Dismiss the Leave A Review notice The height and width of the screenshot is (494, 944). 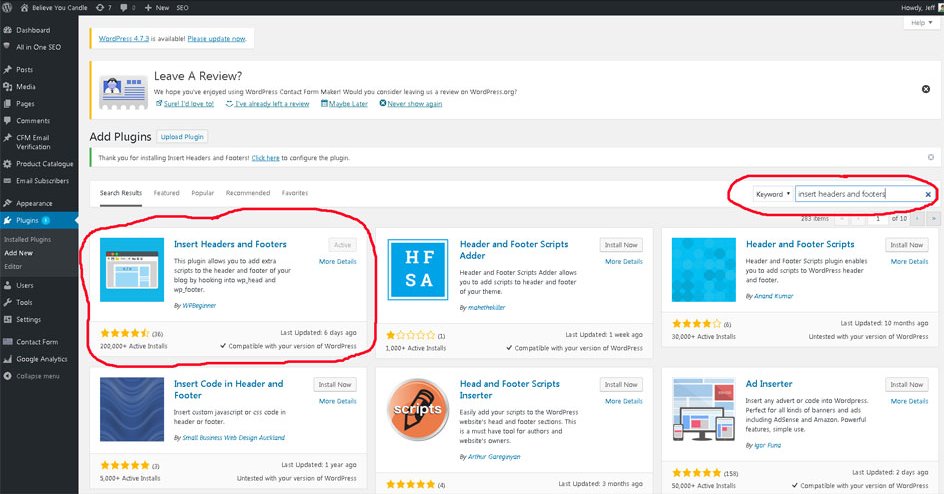click(x=926, y=89)
